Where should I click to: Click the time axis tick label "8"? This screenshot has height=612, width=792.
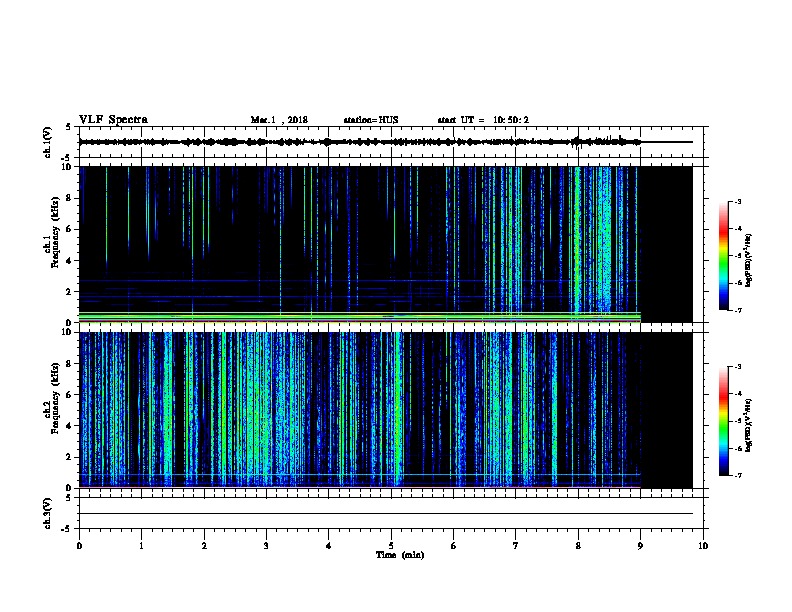click(578, 546)
